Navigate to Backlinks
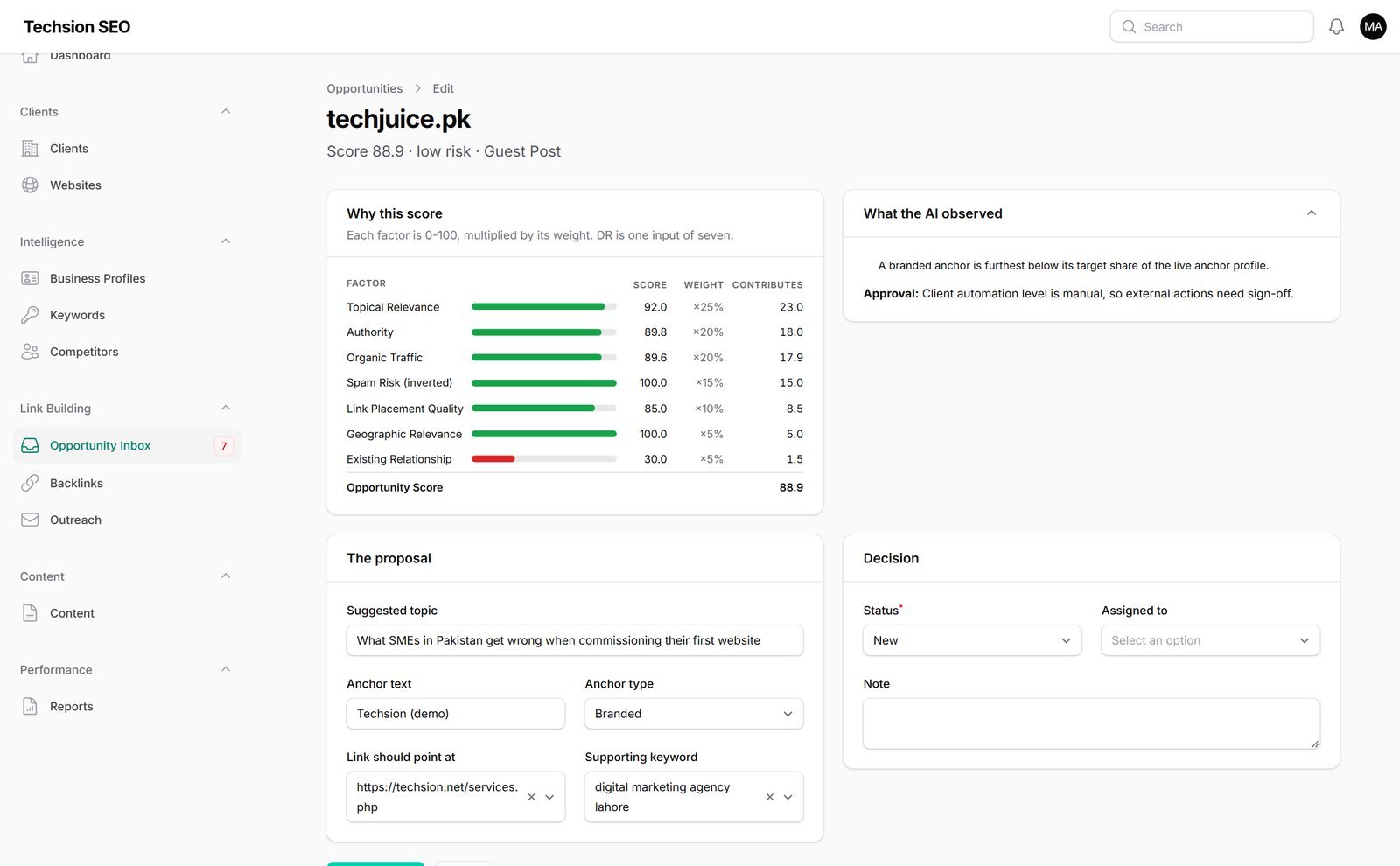 (x=127, y=483)
